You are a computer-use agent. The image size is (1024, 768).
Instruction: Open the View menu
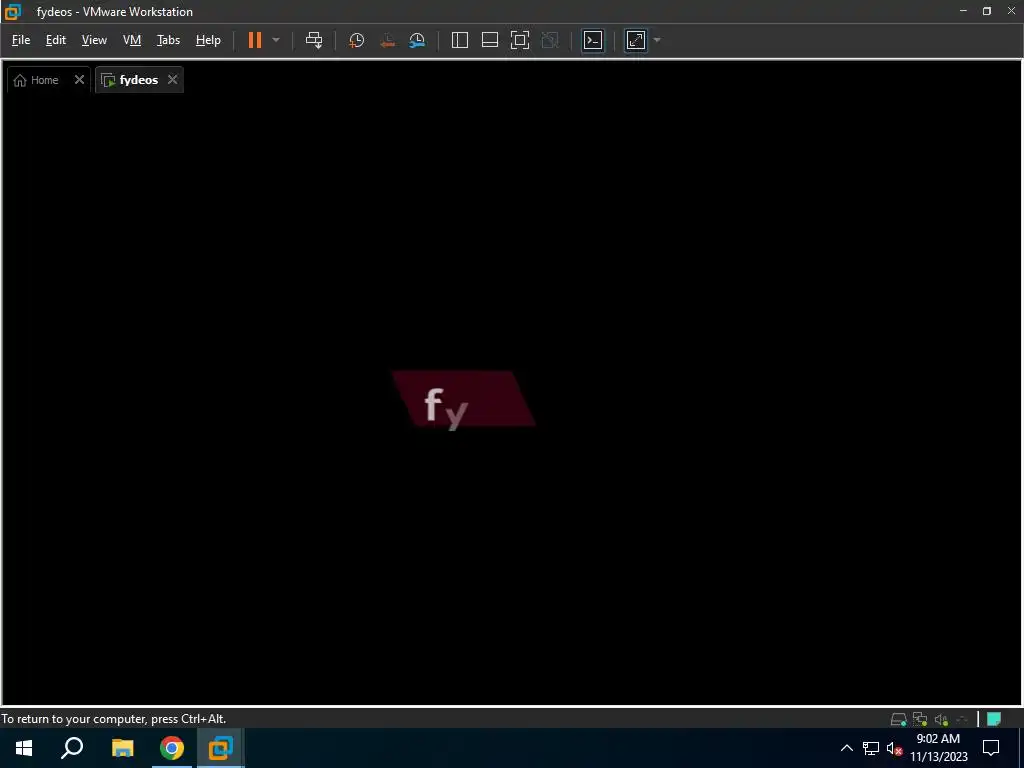point(94,40)
